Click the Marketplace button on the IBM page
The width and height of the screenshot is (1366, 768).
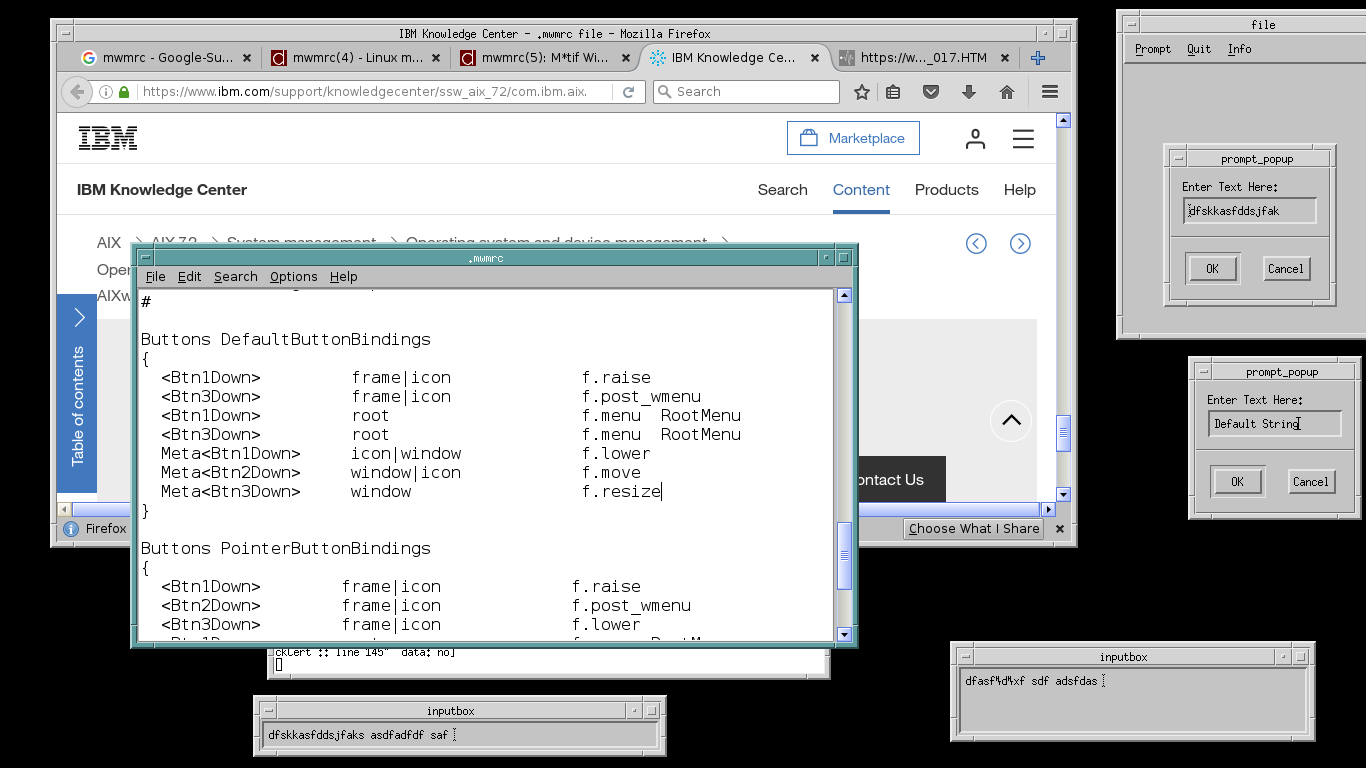tap(853, 138)
